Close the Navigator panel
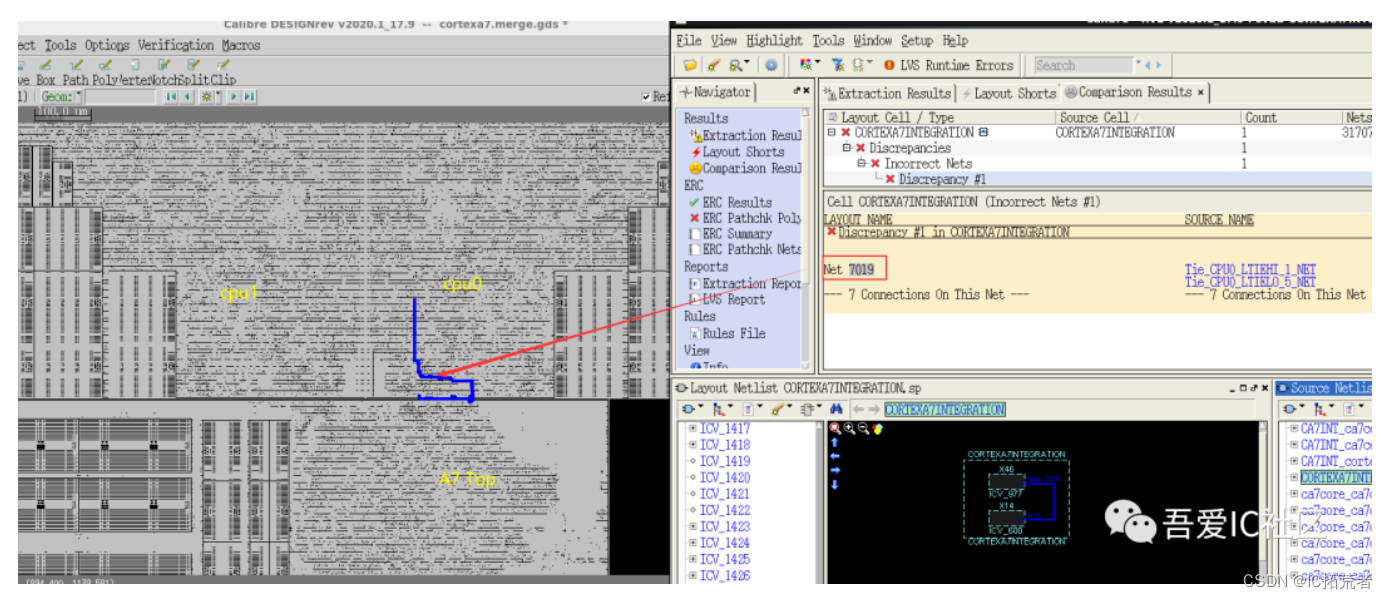 point(806,91)
